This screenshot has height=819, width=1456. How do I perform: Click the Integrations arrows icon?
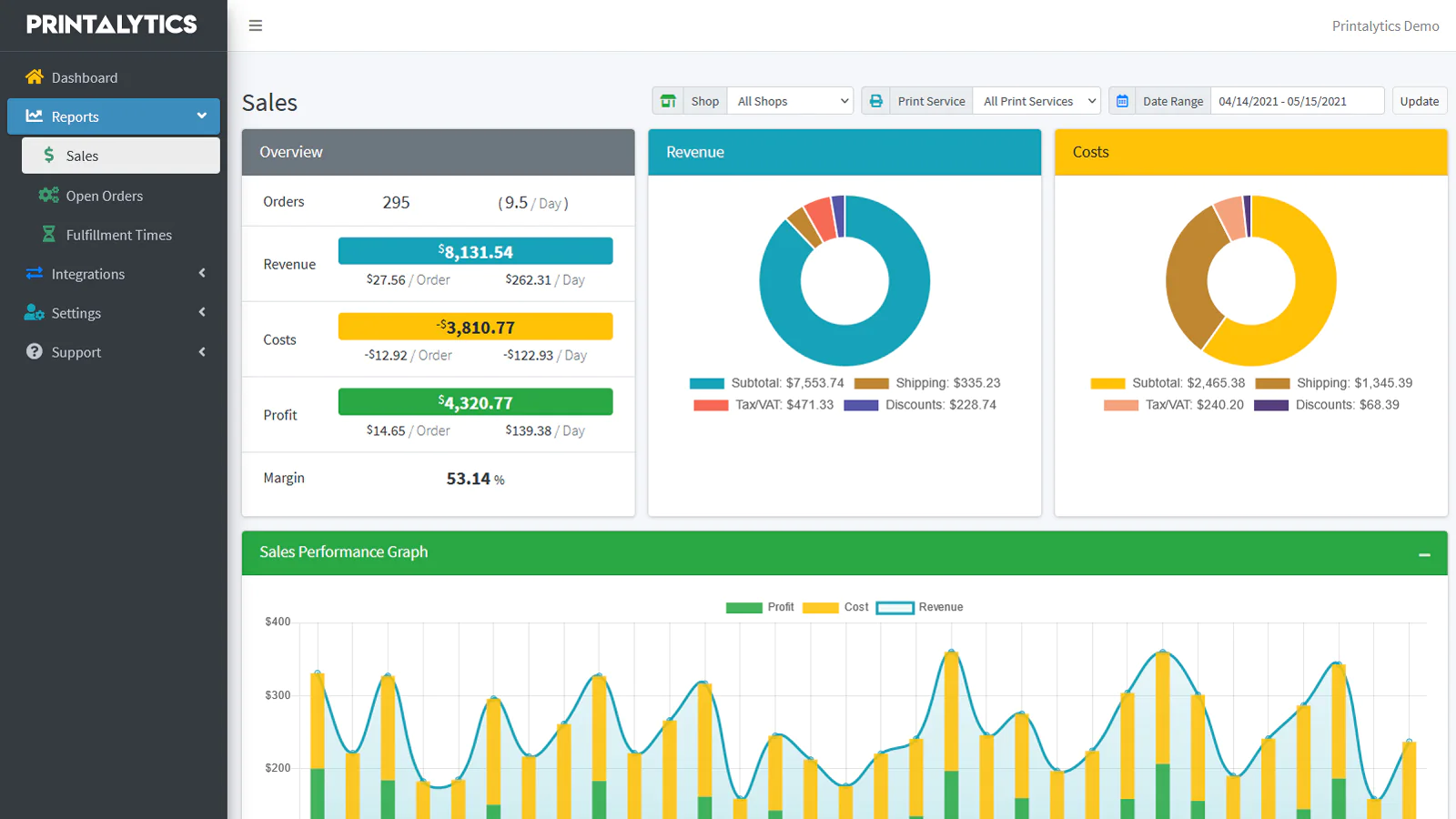[35, 274]
